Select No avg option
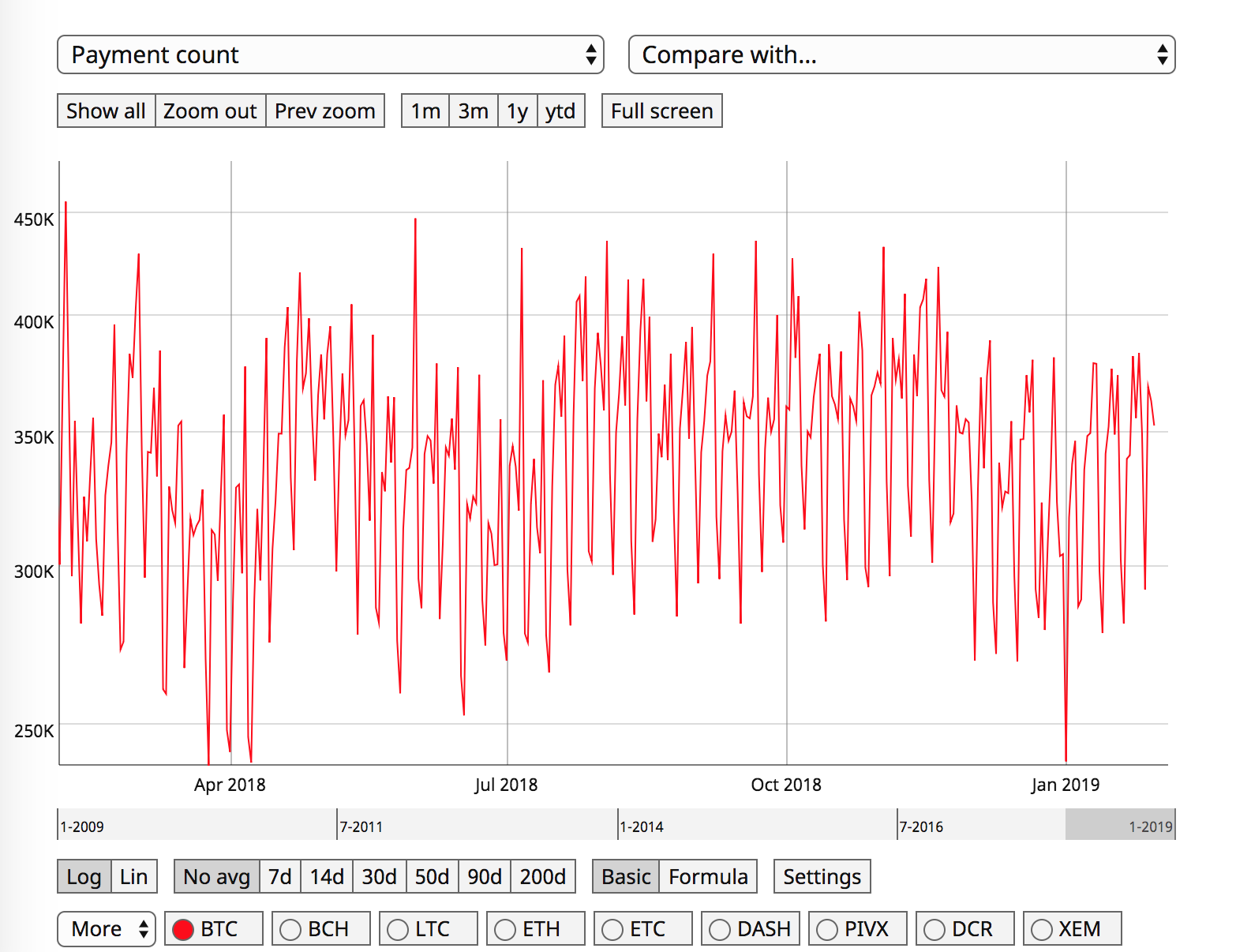The width and height of the screenshot is (1236, 952). tap(216, 876)
